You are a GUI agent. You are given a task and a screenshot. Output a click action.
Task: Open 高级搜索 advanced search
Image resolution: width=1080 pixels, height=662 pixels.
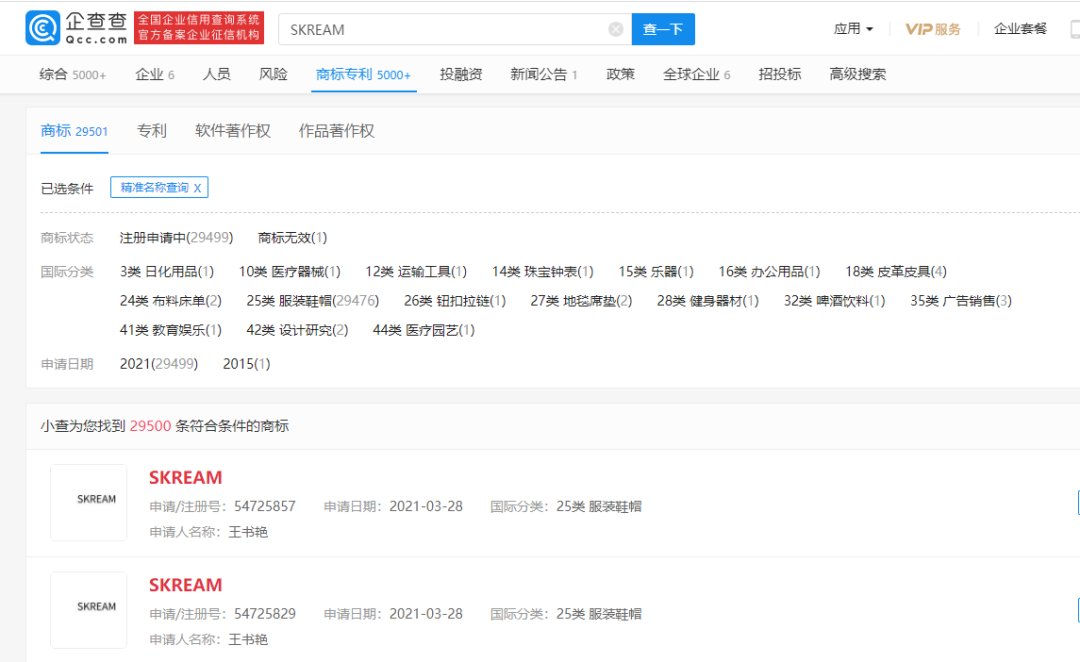[856, 73]
